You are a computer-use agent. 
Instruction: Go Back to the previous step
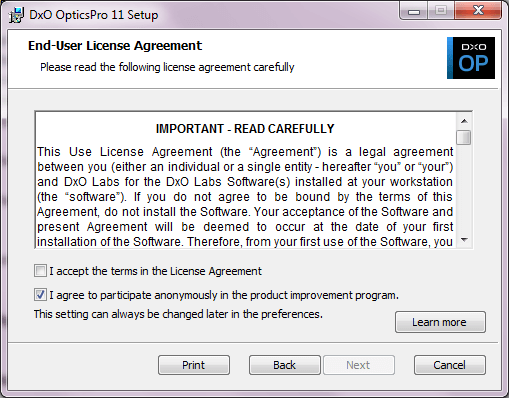[x=285, y=365]
